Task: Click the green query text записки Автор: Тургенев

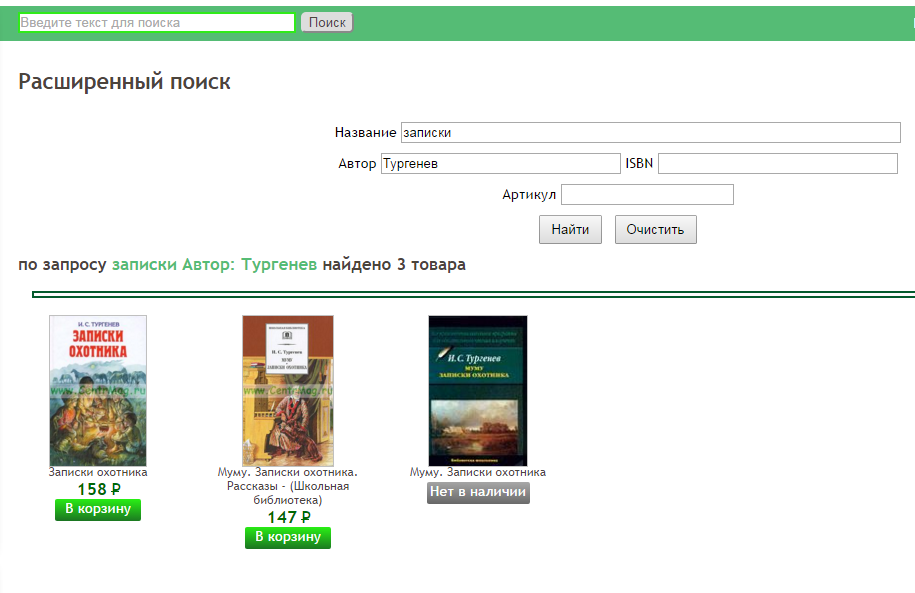Action: (x=214, y=265)
